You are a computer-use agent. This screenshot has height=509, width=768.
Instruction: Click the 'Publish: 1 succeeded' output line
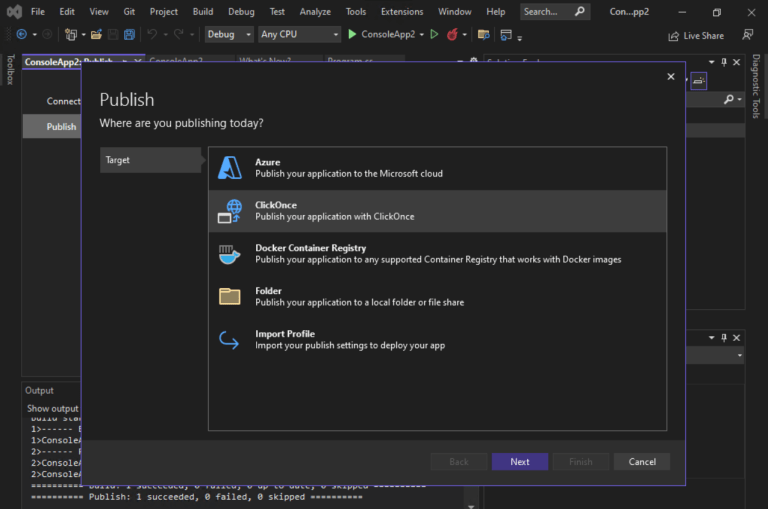(196, 497)
